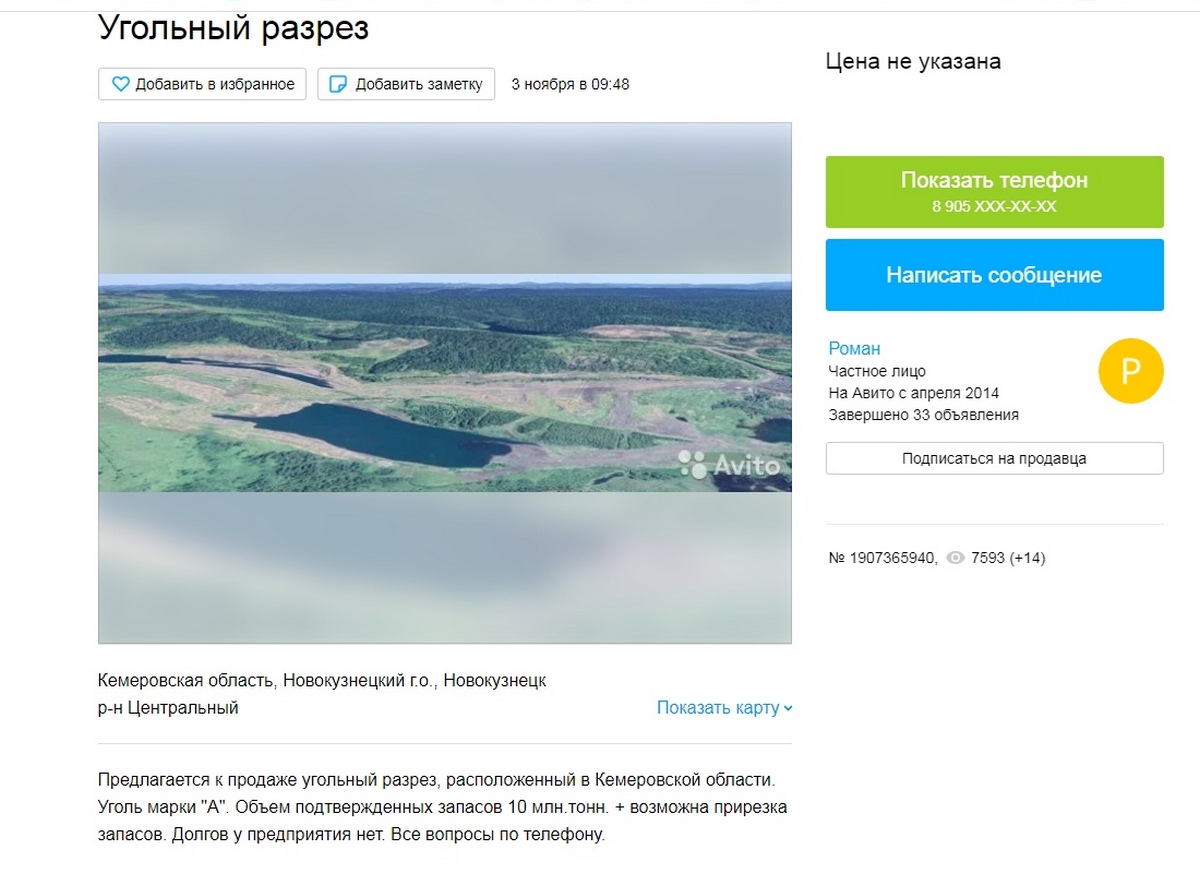Click the Кемеровская область address line
The image size is (1200, 874).
coord(322,681)
